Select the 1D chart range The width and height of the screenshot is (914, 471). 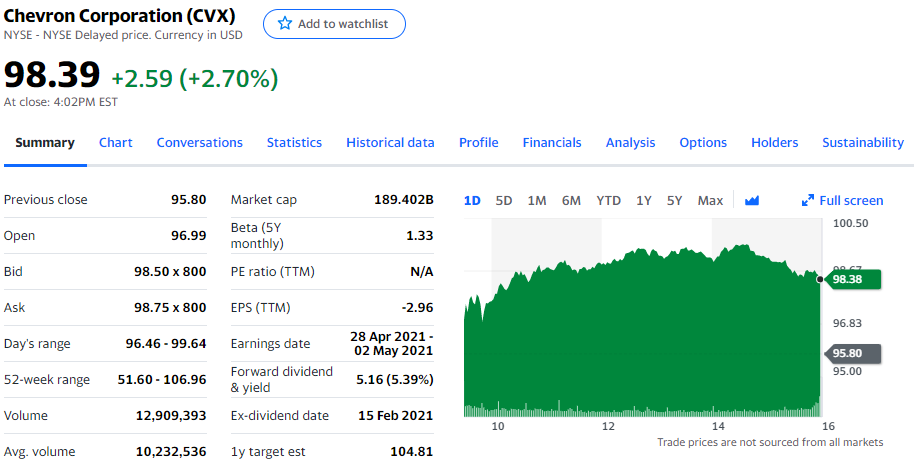click(x=472, y=201)
